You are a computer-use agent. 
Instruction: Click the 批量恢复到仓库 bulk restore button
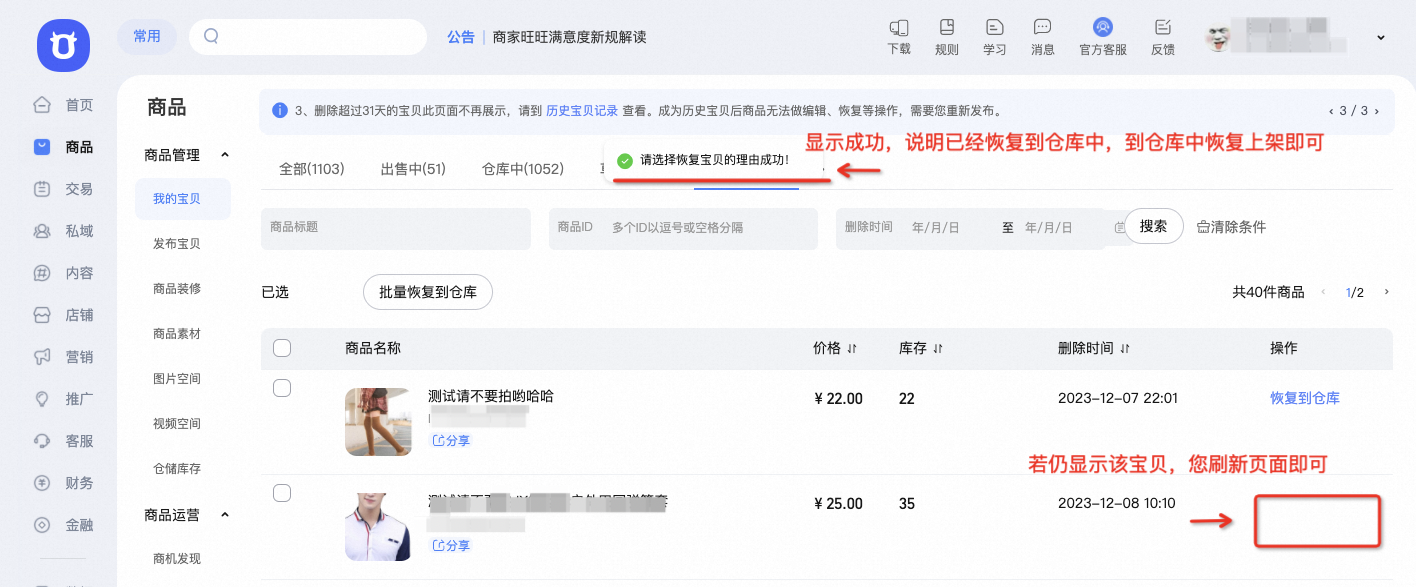[428, 292]
